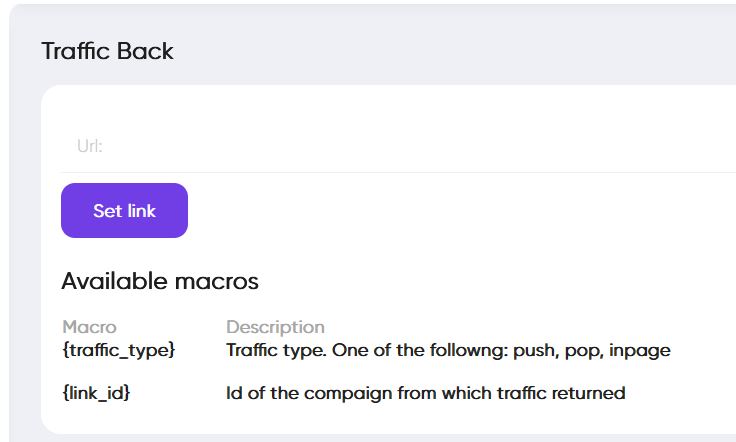Click the link_id campaign description sentence

point(425,393)
